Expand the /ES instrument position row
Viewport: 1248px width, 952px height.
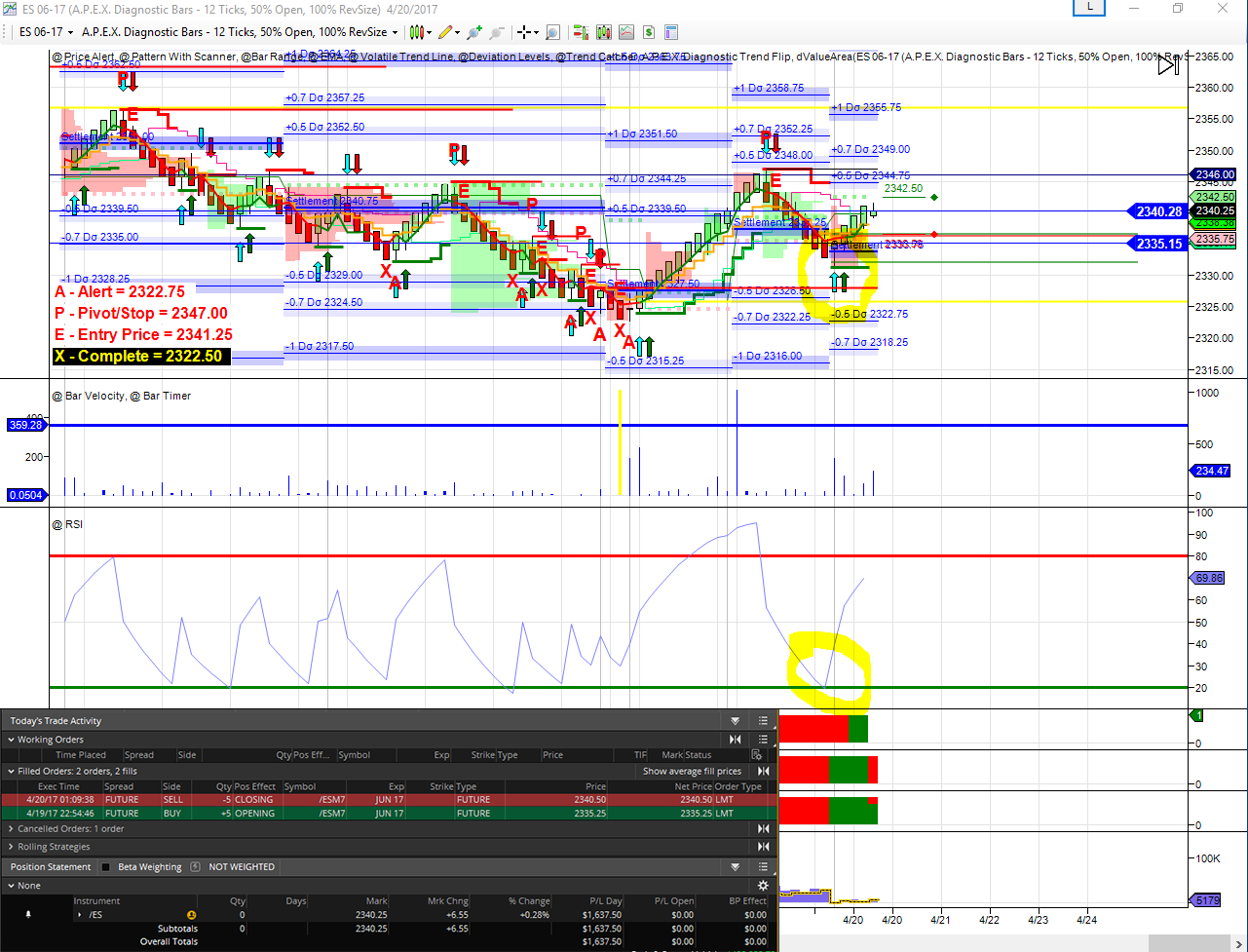click(79, 915)
